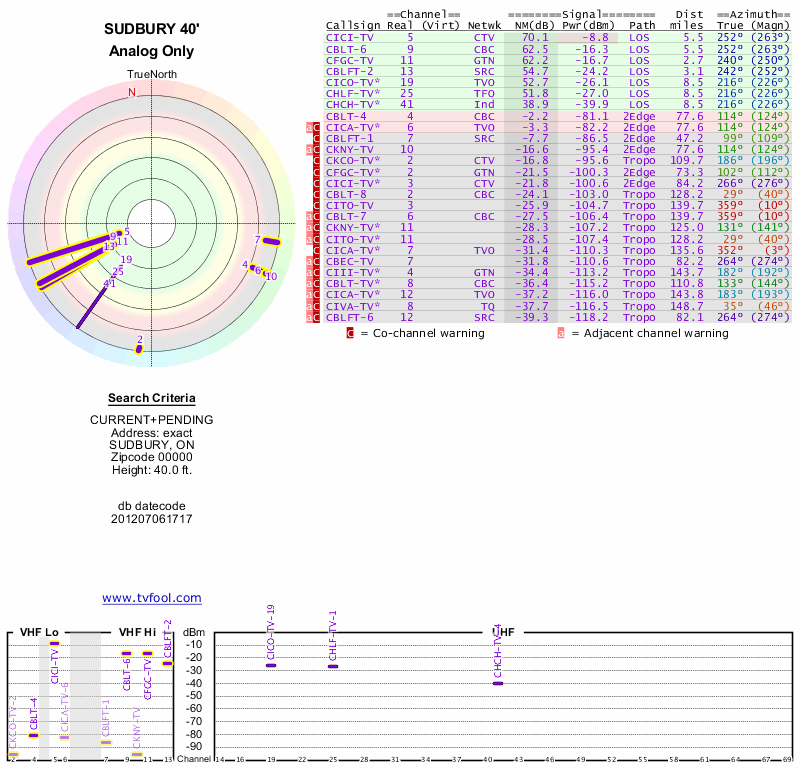Click the "47.2" distance value
800x768 pixels.
[x=690, y=138]
